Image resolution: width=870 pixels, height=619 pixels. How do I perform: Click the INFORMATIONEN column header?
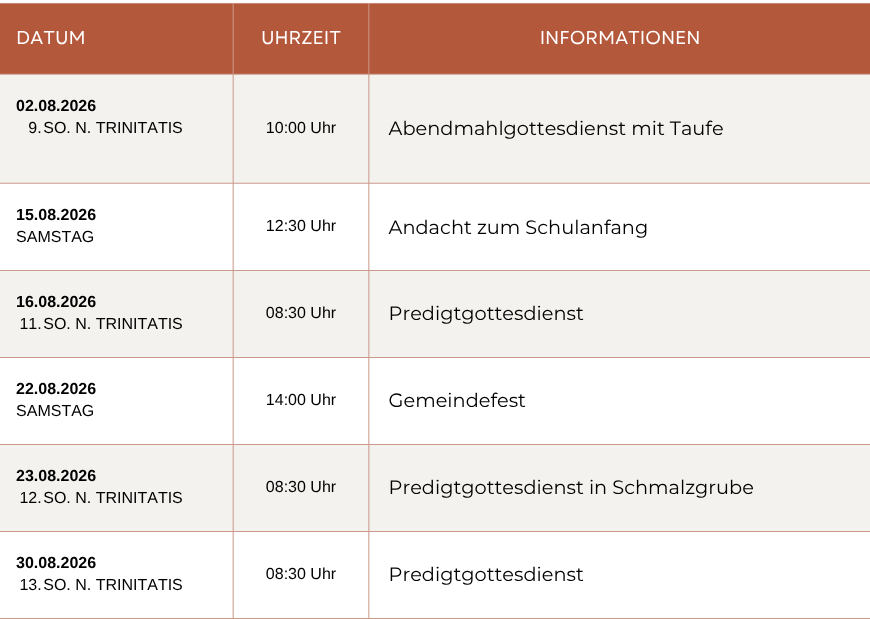620,38
